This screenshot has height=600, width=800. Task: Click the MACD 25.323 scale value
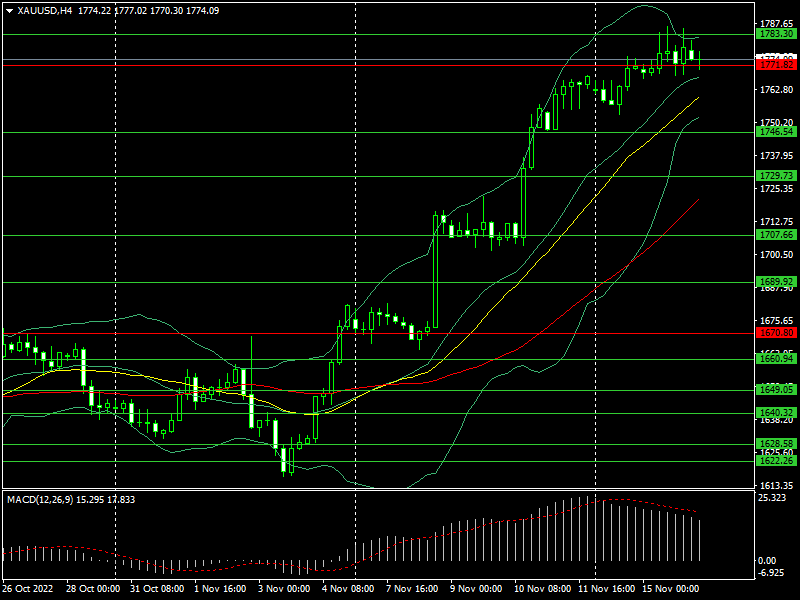tap(772, 498)
